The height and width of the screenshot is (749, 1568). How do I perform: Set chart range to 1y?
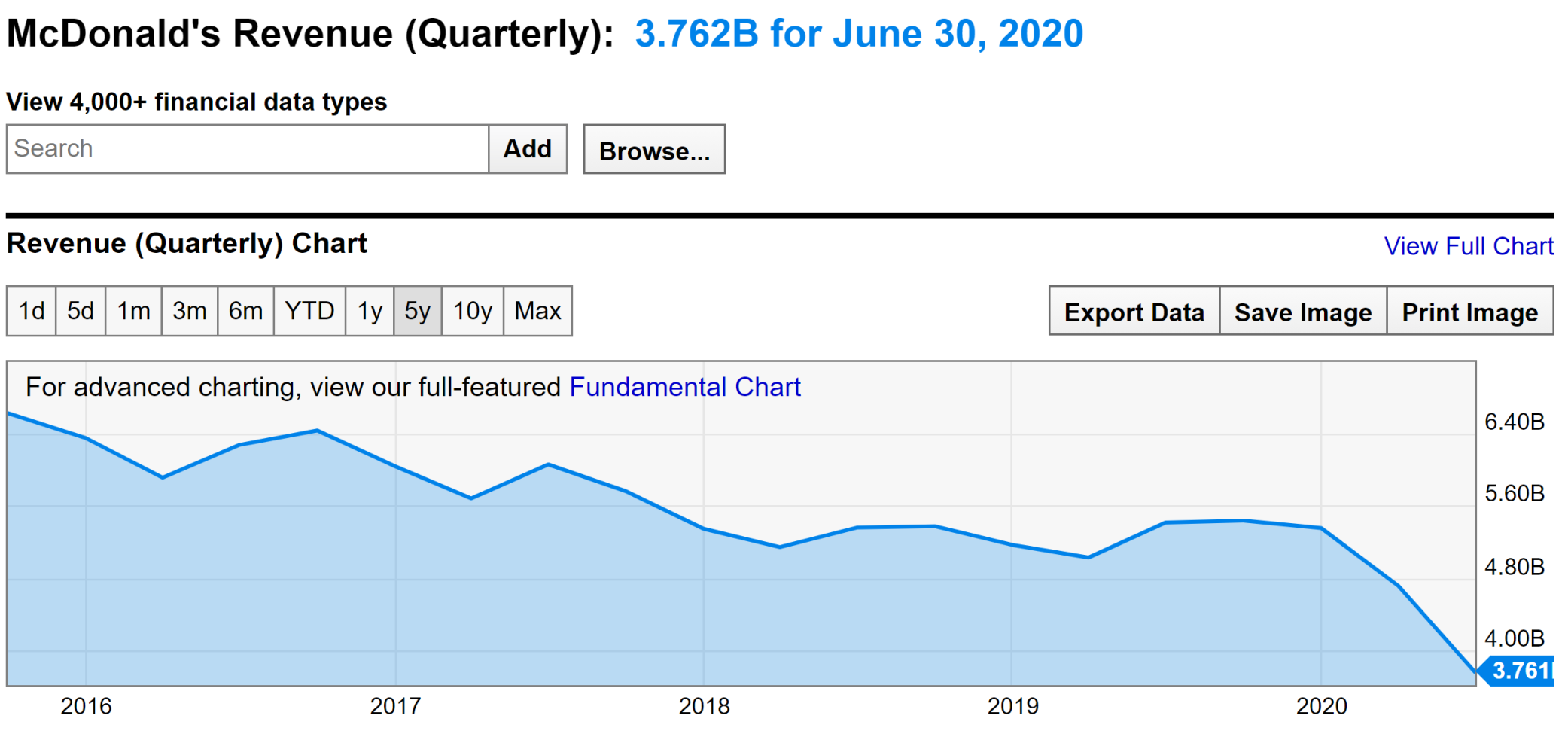370,311
